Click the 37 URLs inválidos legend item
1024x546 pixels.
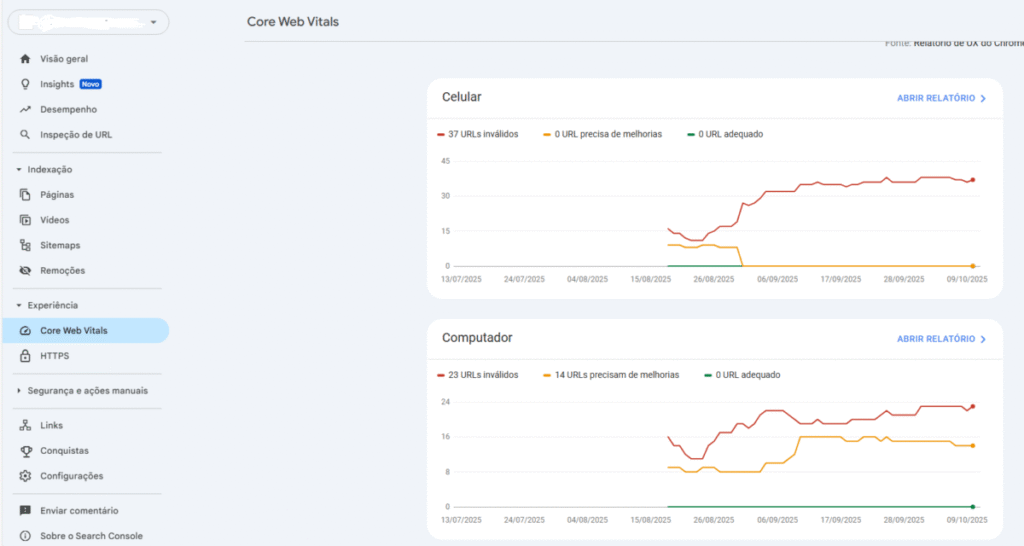(478, 134)
